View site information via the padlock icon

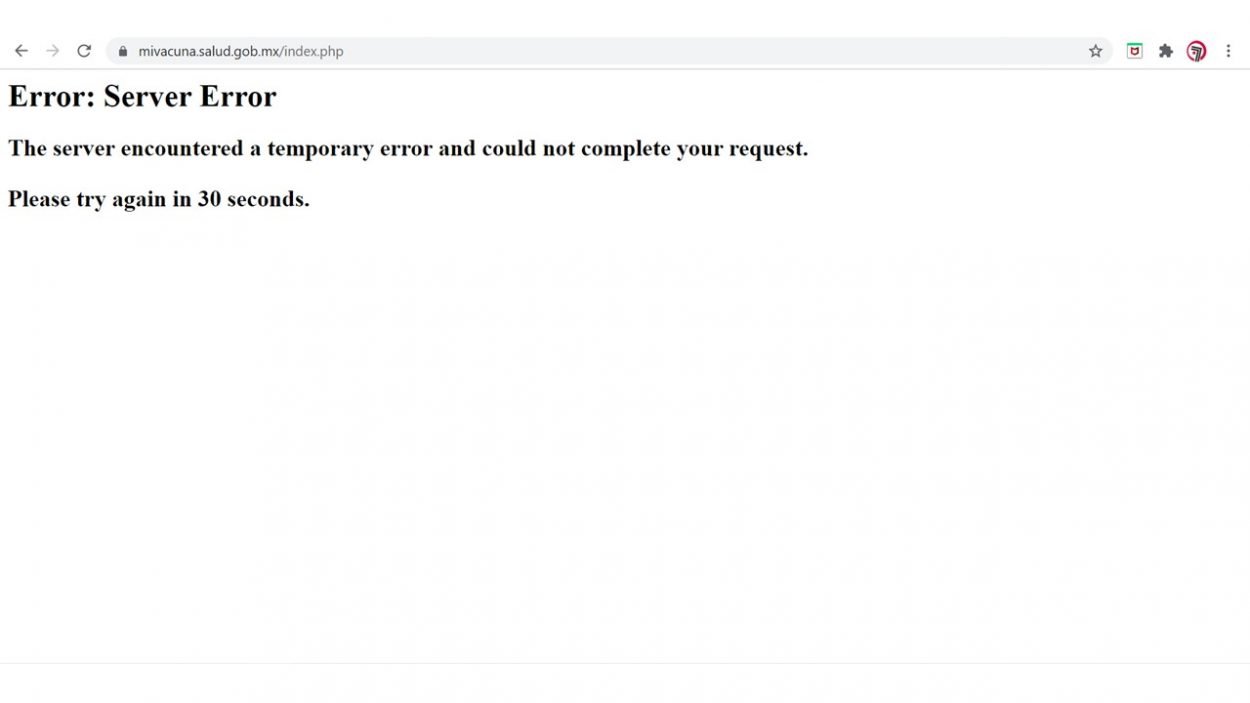(x=123, y=51)
